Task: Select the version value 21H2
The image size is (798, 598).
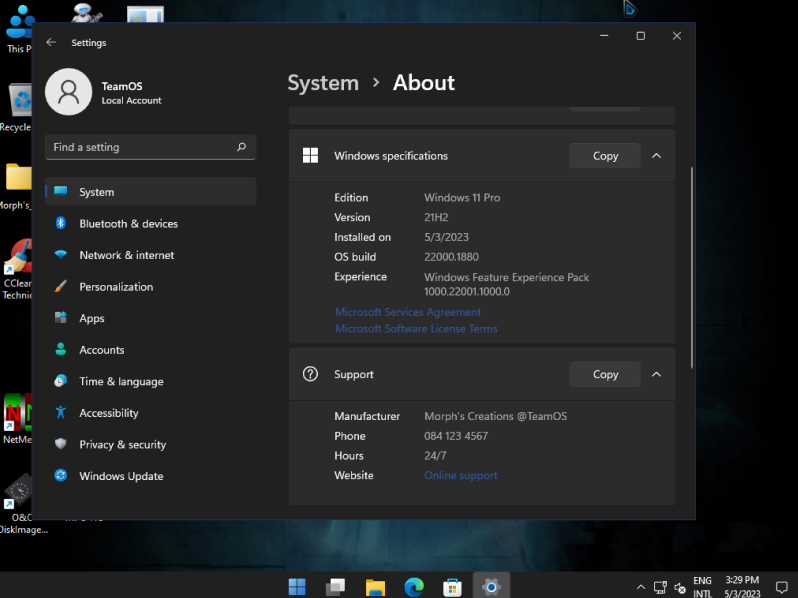Action: click(x=436, y=217)
